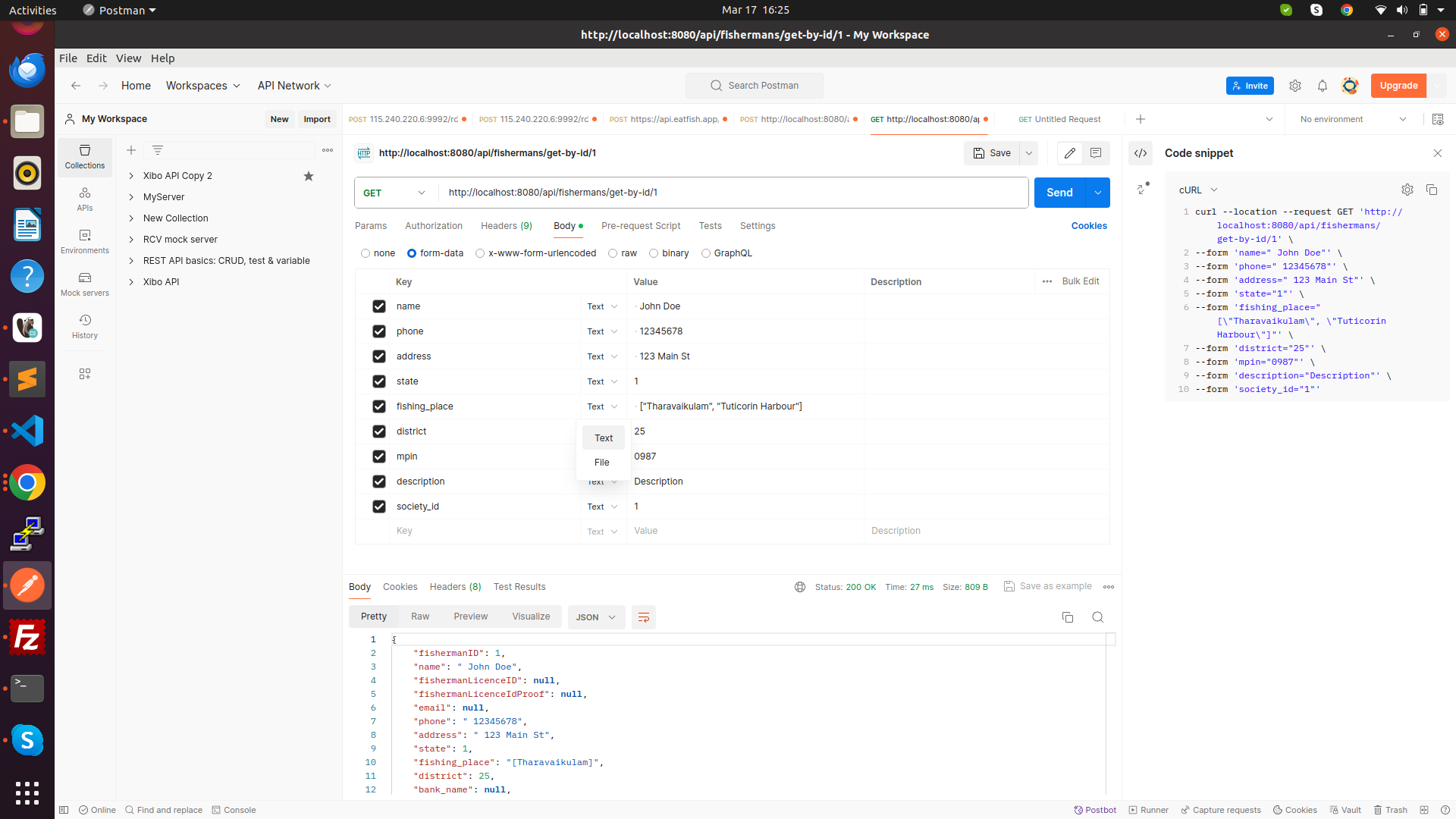Search the response body magnifier icon
Viewport: 1456px width, 819px height.
tap(1097, 617)
